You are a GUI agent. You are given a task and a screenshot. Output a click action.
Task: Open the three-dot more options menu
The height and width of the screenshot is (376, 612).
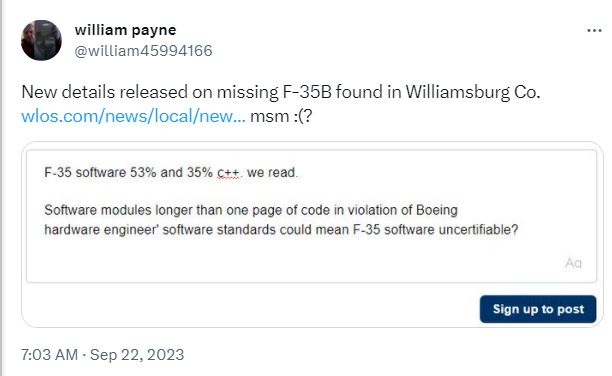pyautogui.click(x=594, y=30)
